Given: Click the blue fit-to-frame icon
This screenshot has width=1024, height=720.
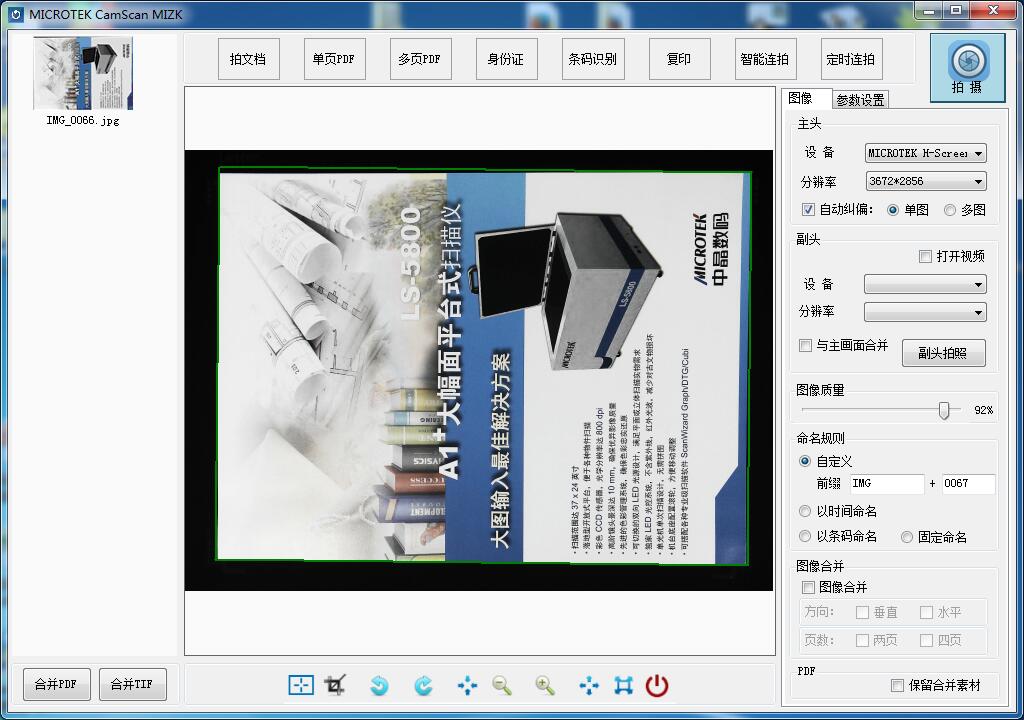Looking at the screenshot, I should 624,685.
